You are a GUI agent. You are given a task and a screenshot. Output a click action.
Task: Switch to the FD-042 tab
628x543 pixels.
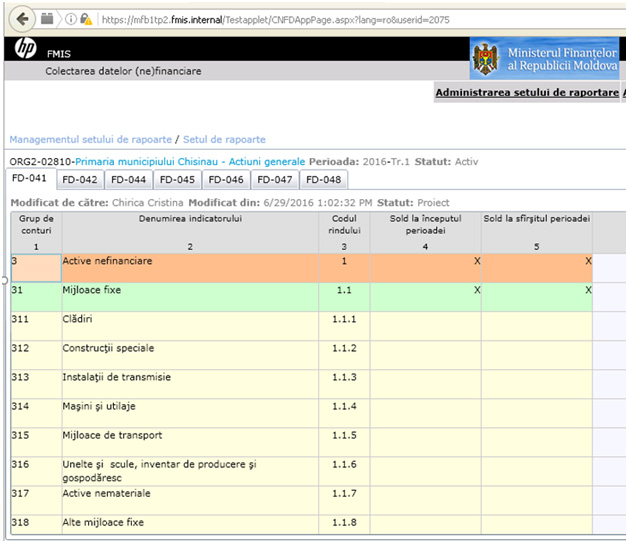[80, 179]
